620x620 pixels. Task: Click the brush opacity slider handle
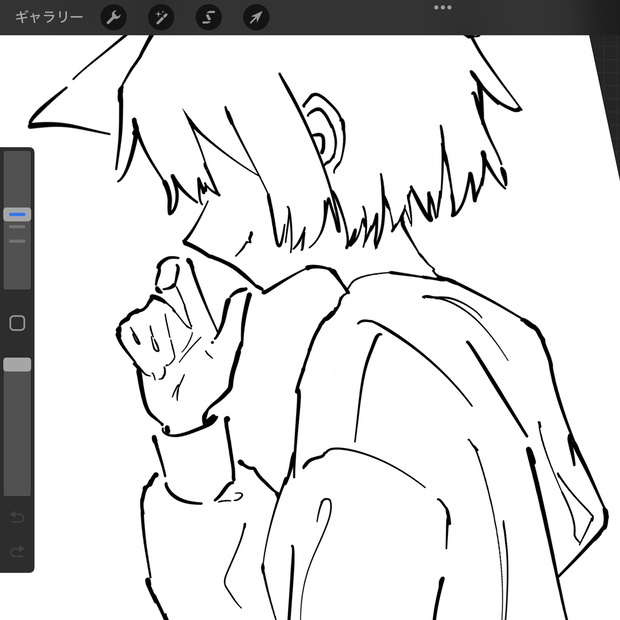click(x=17, y=365)
